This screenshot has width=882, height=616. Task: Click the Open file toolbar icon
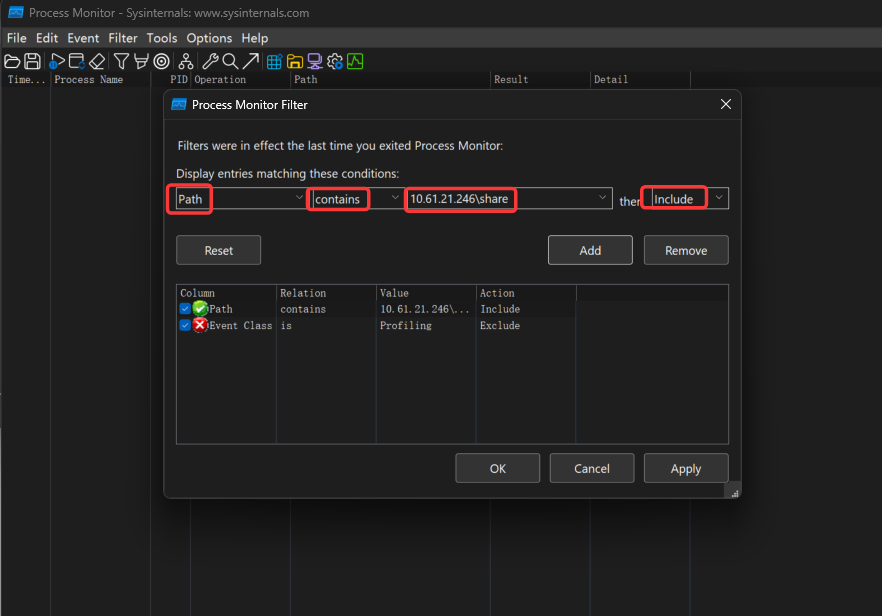[12, 62]
